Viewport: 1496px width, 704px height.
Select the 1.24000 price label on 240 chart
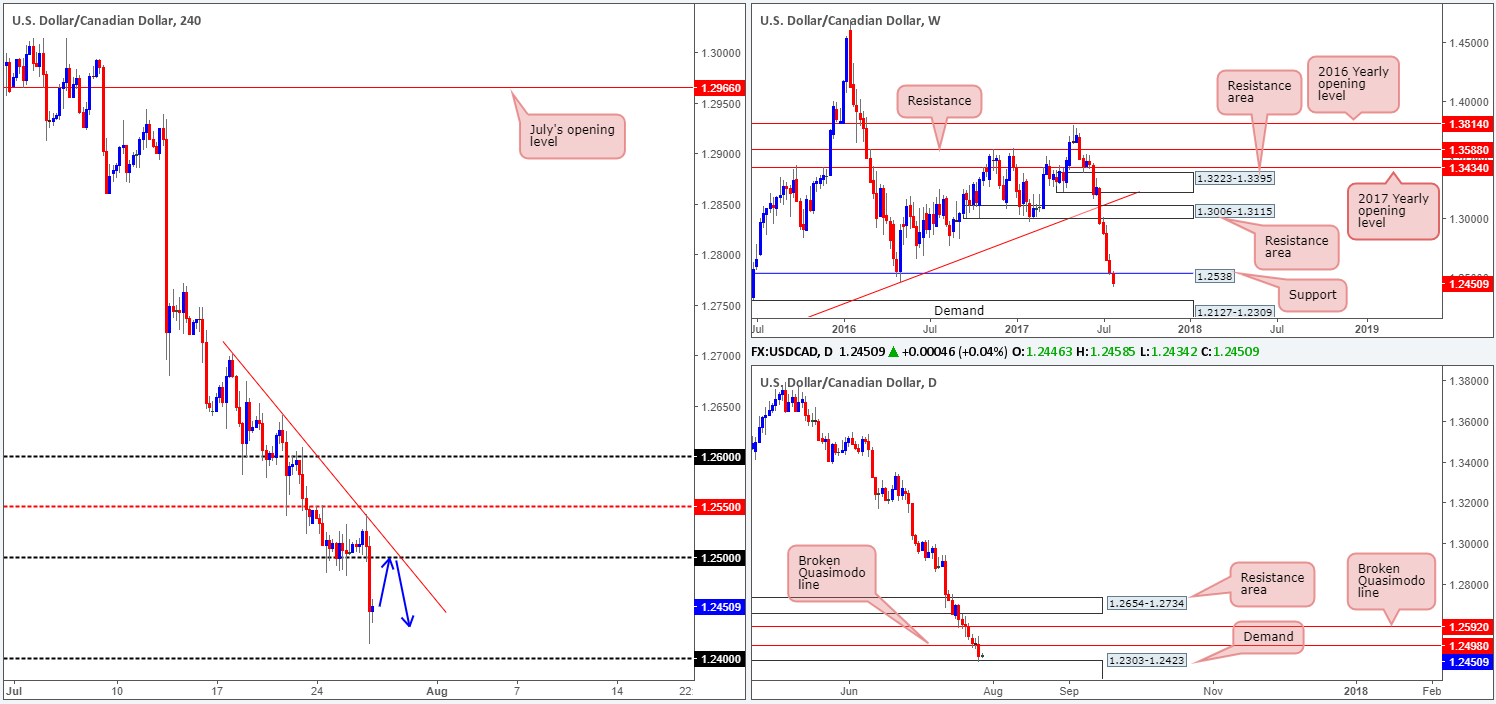(x=718, y=659)
